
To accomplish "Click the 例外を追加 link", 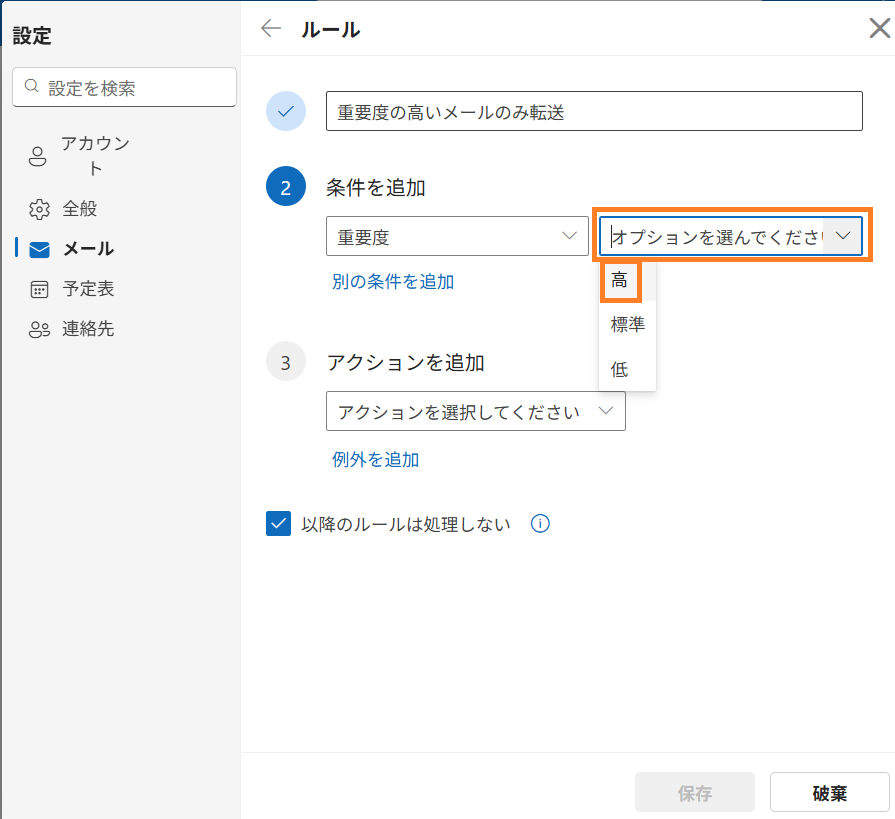I will tap(375, 460).
